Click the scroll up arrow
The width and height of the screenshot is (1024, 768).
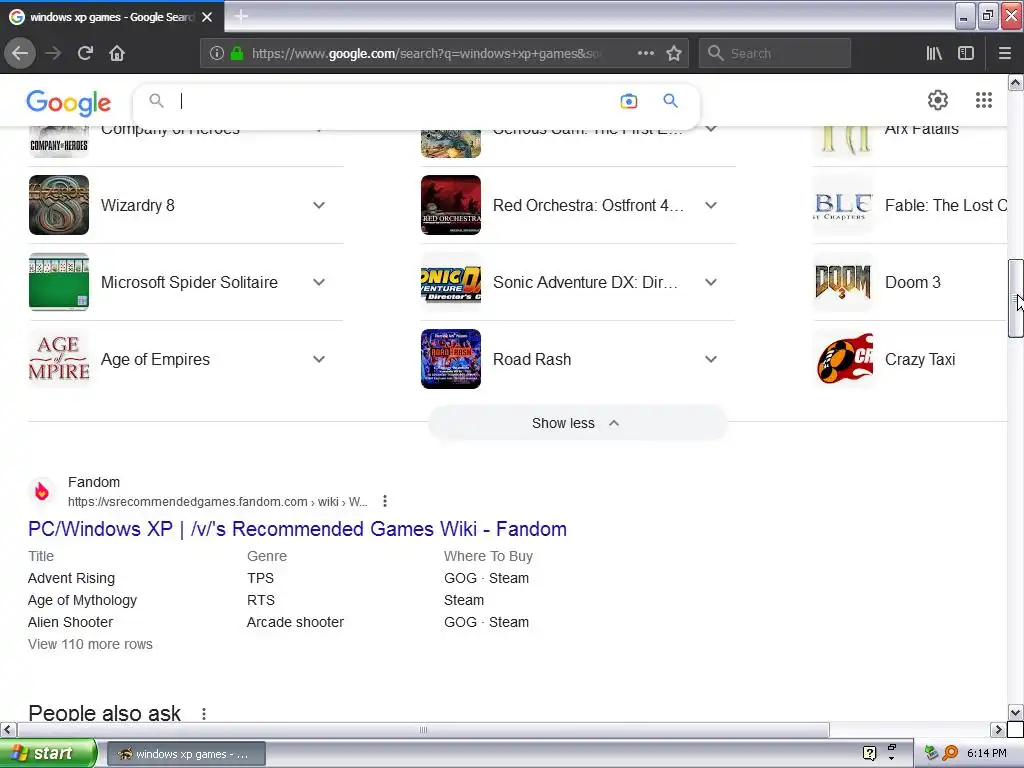tap(1015, 83)
